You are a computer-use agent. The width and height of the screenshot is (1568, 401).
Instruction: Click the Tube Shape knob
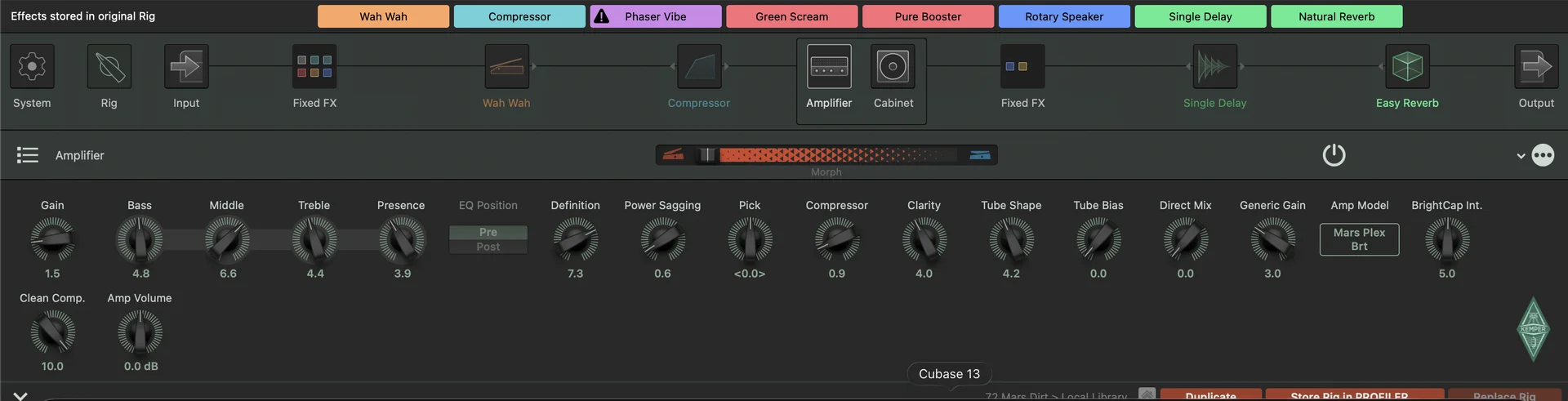pos(1011,240)
